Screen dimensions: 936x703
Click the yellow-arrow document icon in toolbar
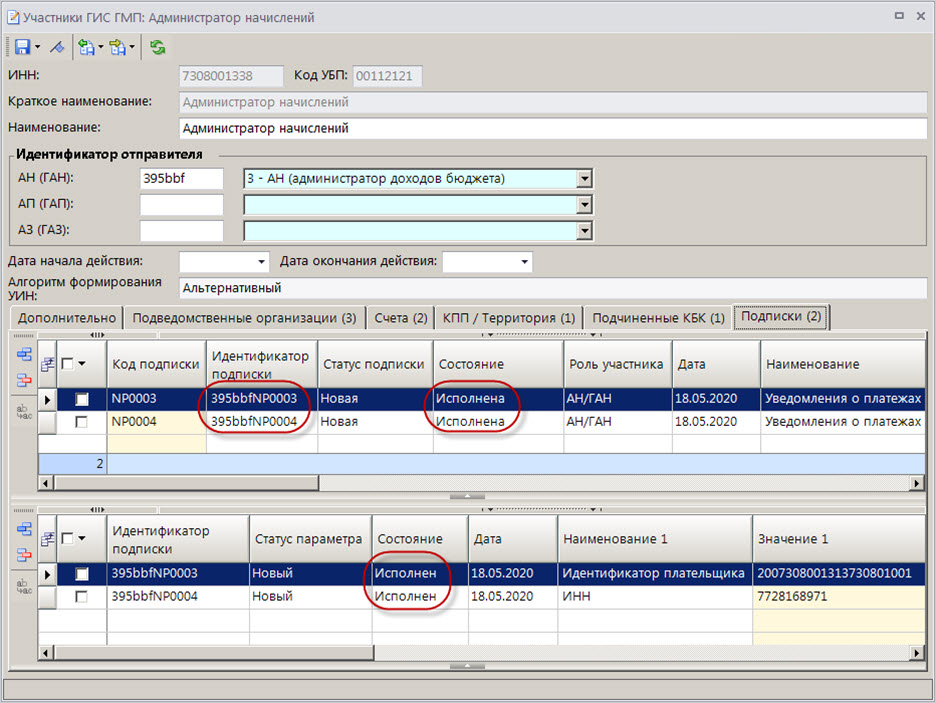119,47
